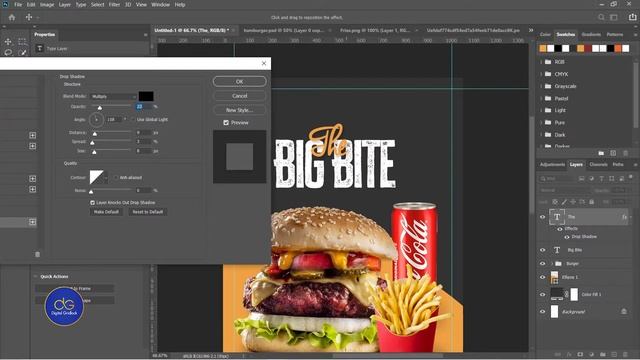The height and width of the screenshot is (360, 640).
Task: Open the Contour picker dropdown arrow
Action: coord(106,178)
